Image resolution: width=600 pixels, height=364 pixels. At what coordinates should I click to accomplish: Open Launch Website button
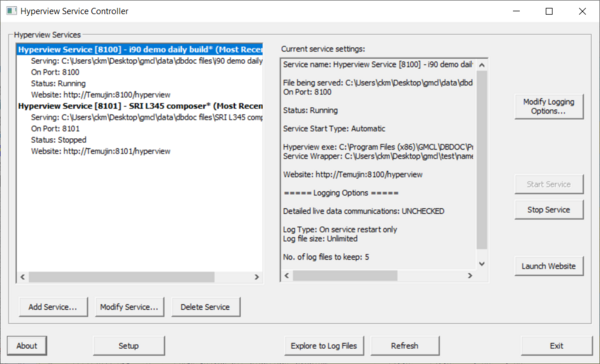tap(549, 266)
